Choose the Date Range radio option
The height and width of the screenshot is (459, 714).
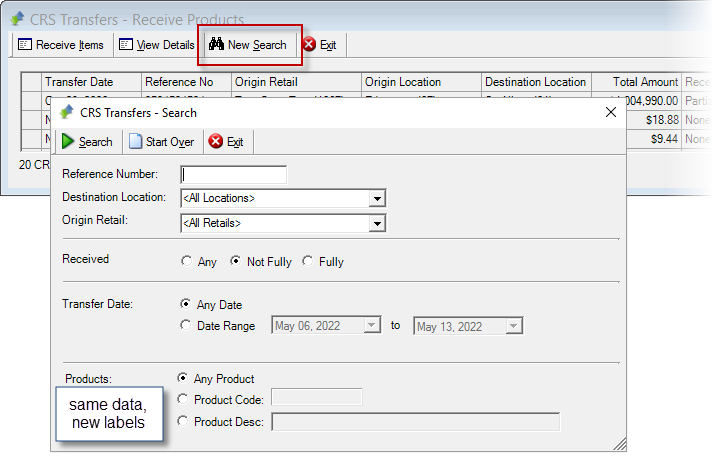[x=185, y=325]
